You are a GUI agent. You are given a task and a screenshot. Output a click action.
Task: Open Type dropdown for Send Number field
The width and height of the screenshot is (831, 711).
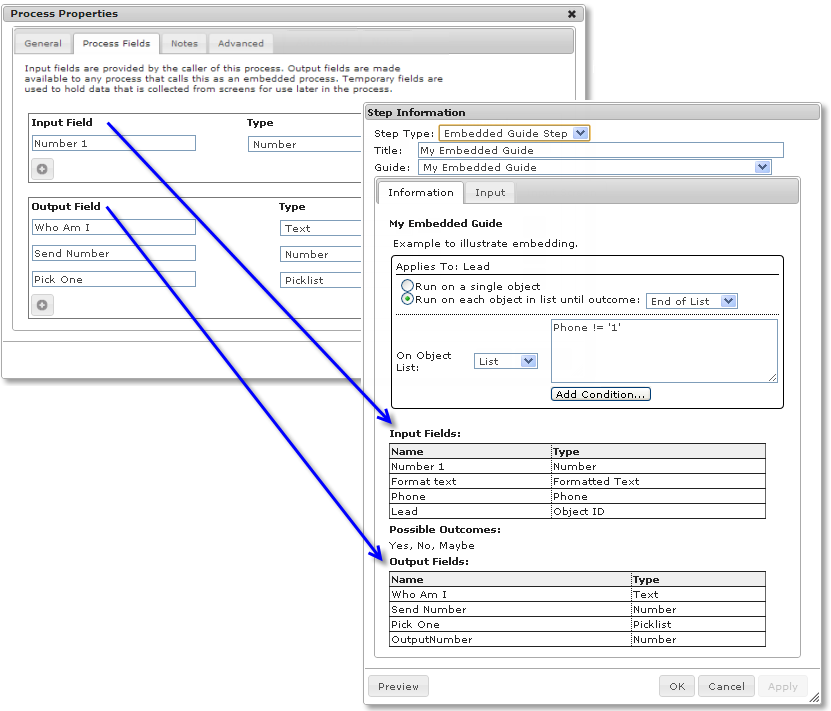[320, 254]
